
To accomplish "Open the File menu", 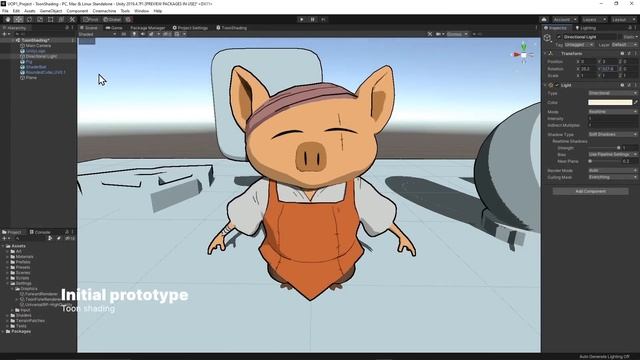I will 5,11.
